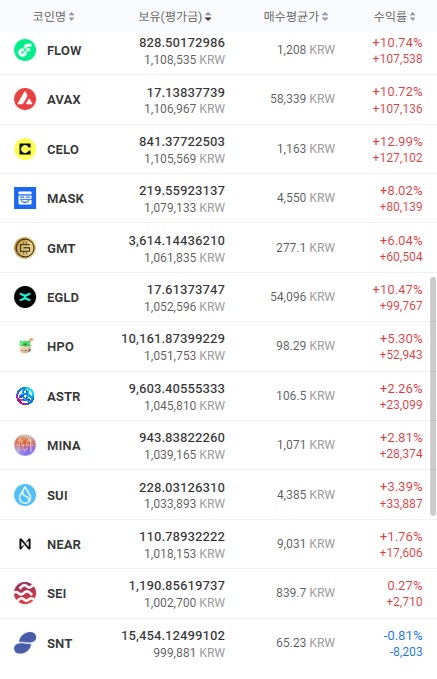Click the blue MASK coin icon
437x679 pixels.
point(25,198)
